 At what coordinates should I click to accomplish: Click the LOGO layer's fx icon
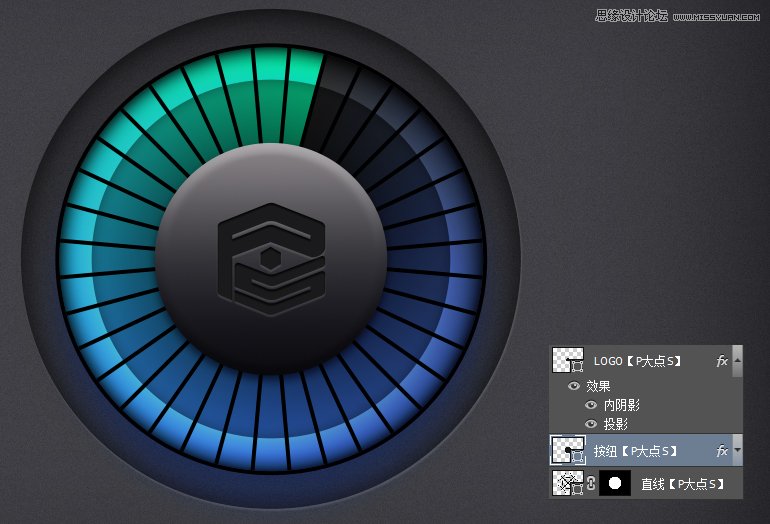[722, 361]
